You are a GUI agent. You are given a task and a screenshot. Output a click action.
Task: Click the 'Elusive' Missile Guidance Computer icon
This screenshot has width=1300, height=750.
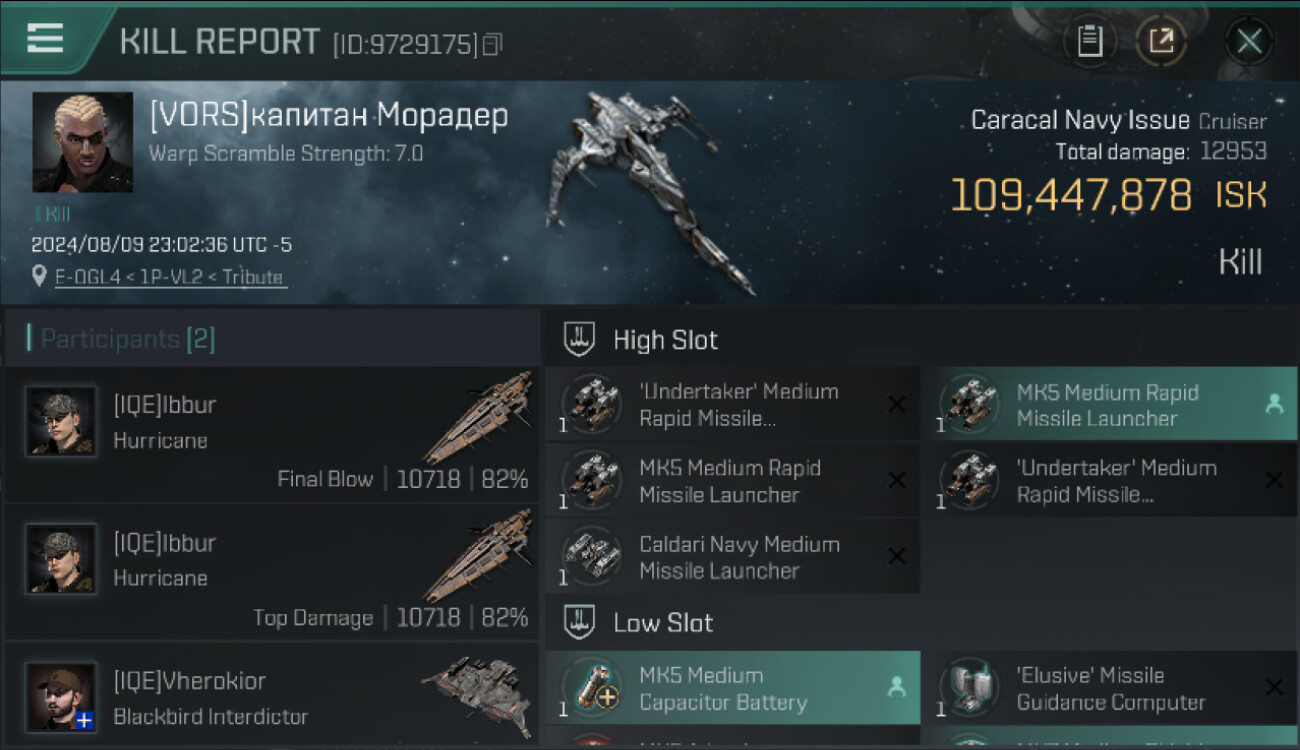click(969, 688)
